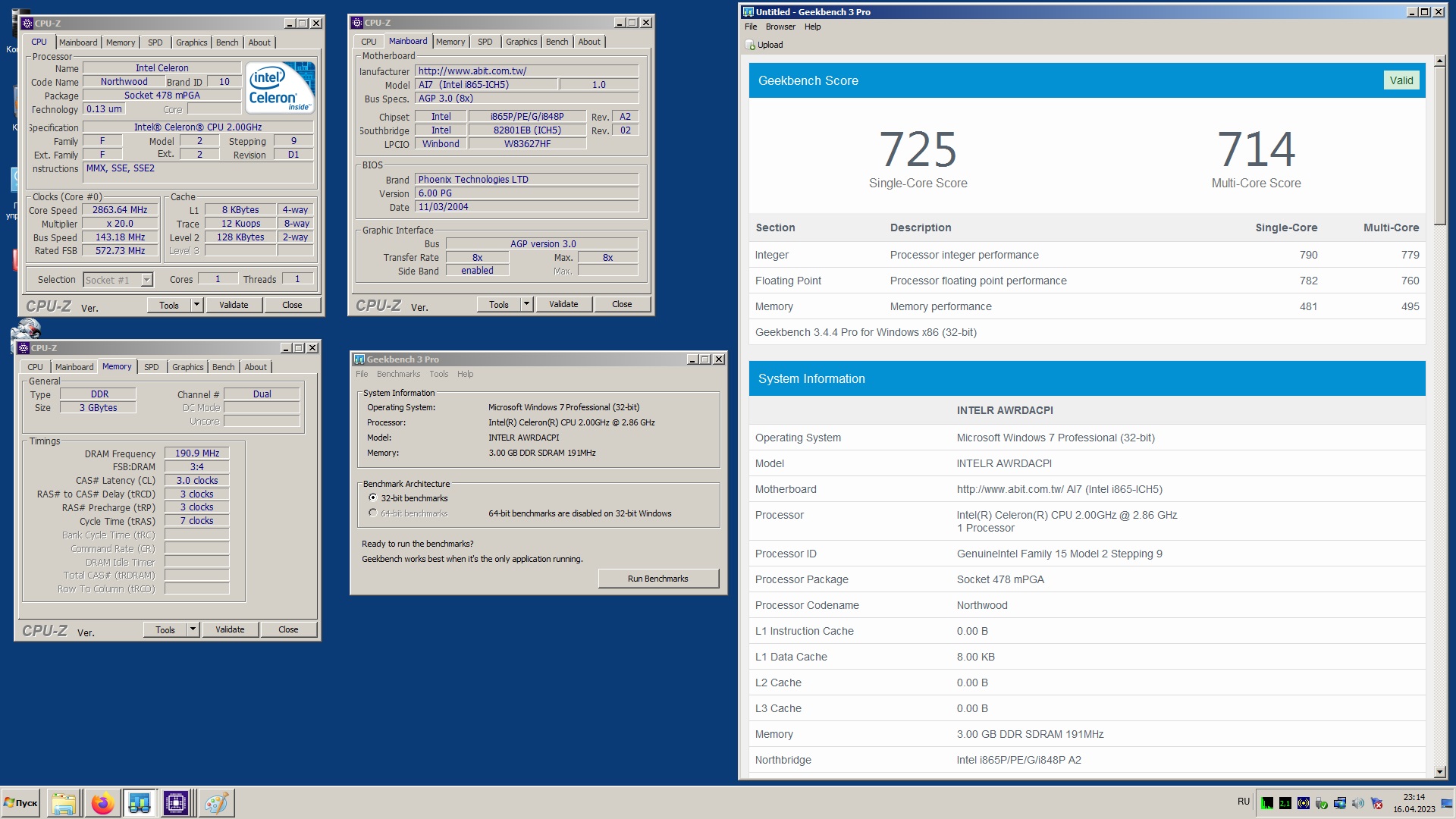
Task: Open Help menu in Geekbench results window
Action: click(x=813, y=27)
